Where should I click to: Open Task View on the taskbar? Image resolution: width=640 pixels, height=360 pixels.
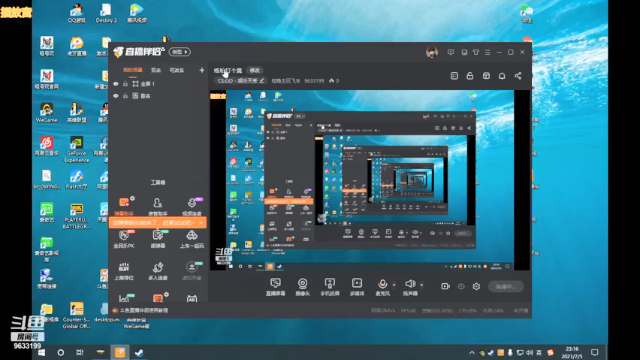click(80, 353)
